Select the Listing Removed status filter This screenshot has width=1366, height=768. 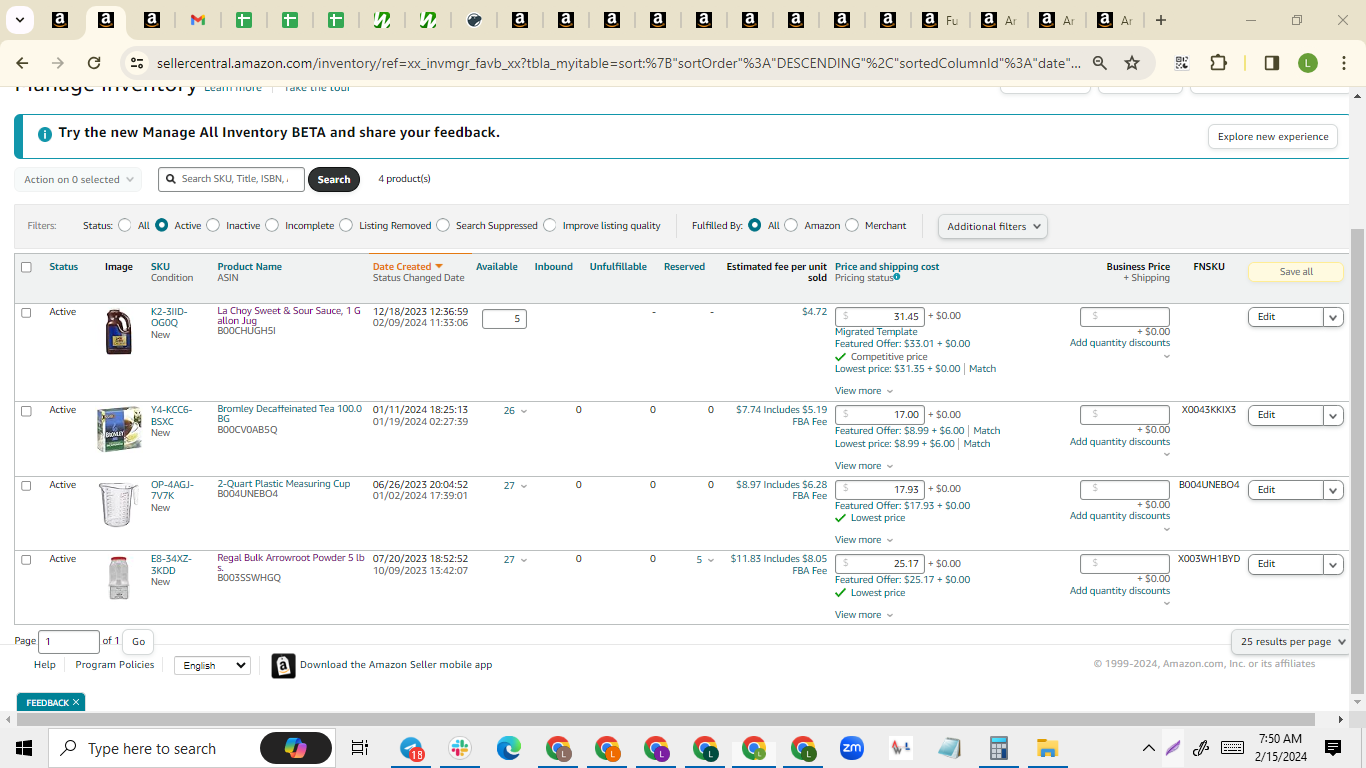[346, 225]
